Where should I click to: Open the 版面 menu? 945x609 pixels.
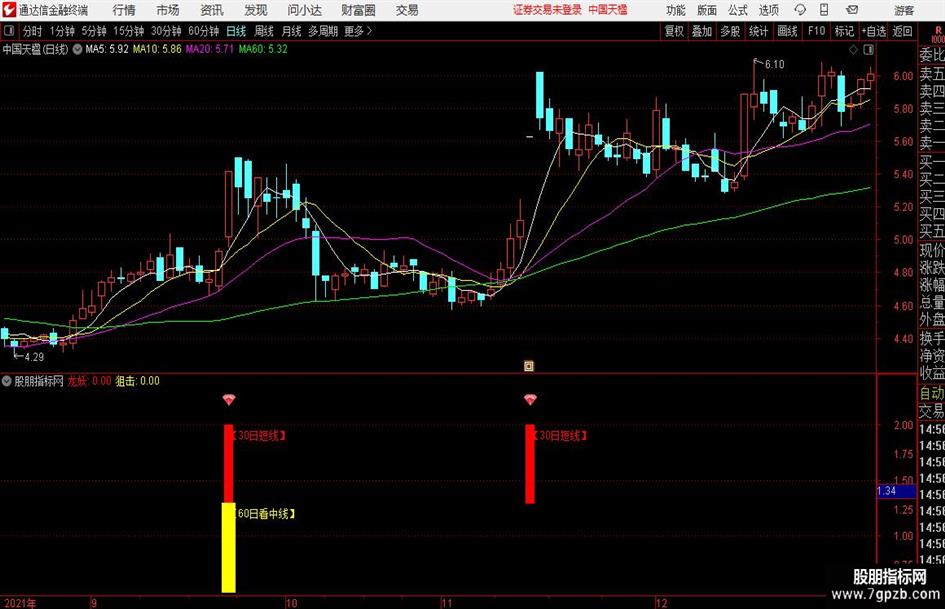(x=706, y=10)
